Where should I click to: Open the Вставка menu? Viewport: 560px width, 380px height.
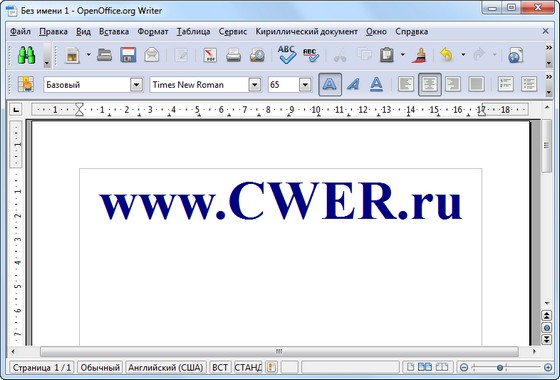114,31
